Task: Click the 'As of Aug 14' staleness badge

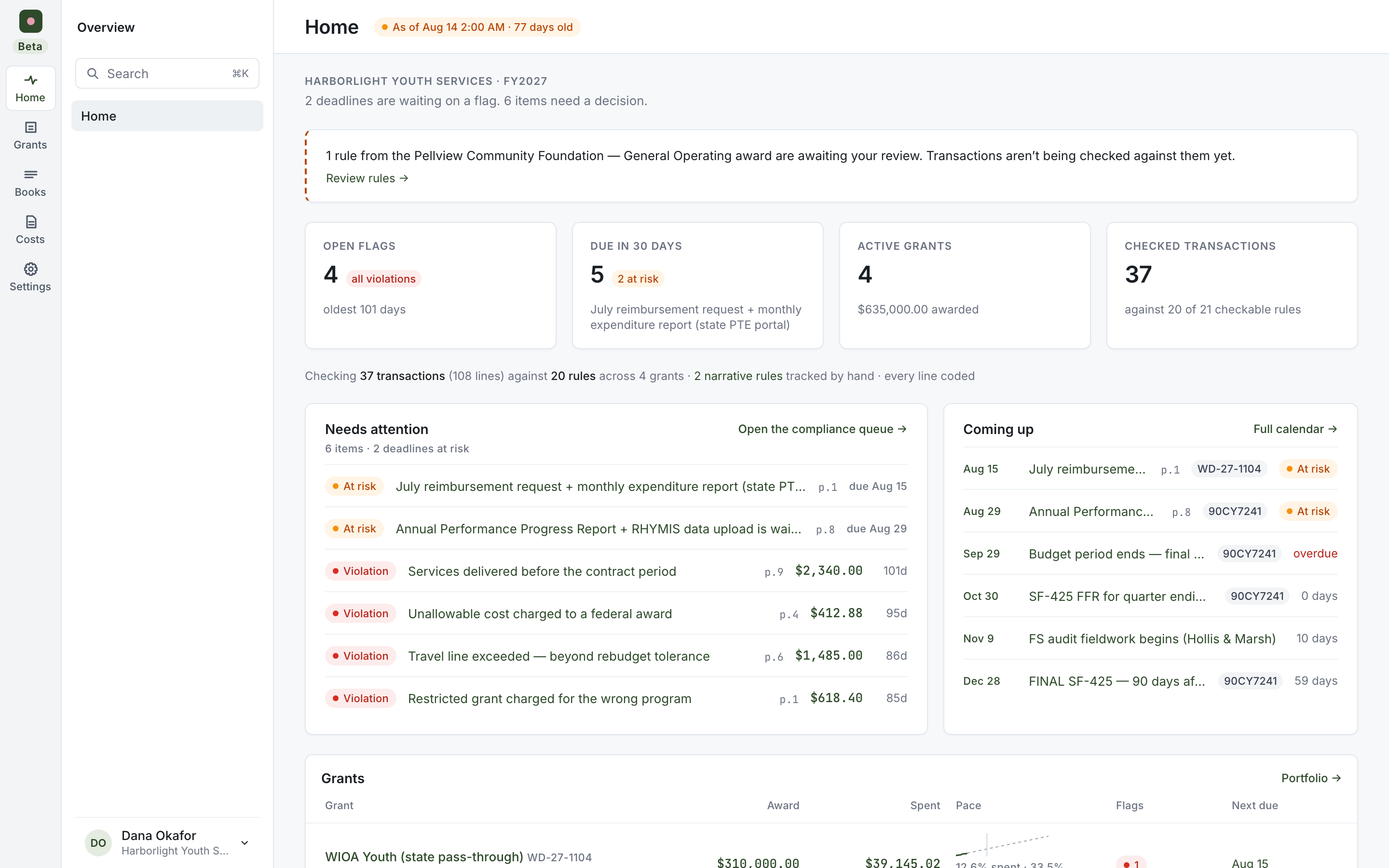Action: click(x=477, y=27)
